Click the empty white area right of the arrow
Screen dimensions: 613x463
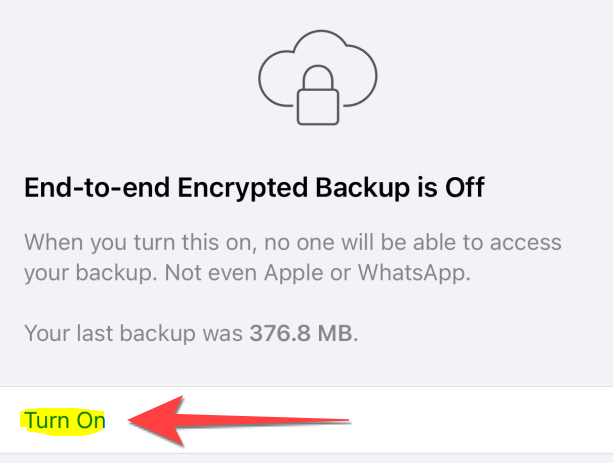481,420
